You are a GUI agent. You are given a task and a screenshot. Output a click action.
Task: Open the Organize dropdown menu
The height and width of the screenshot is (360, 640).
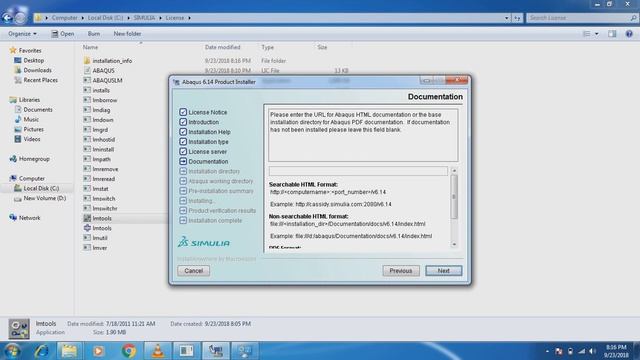point(22,33)
